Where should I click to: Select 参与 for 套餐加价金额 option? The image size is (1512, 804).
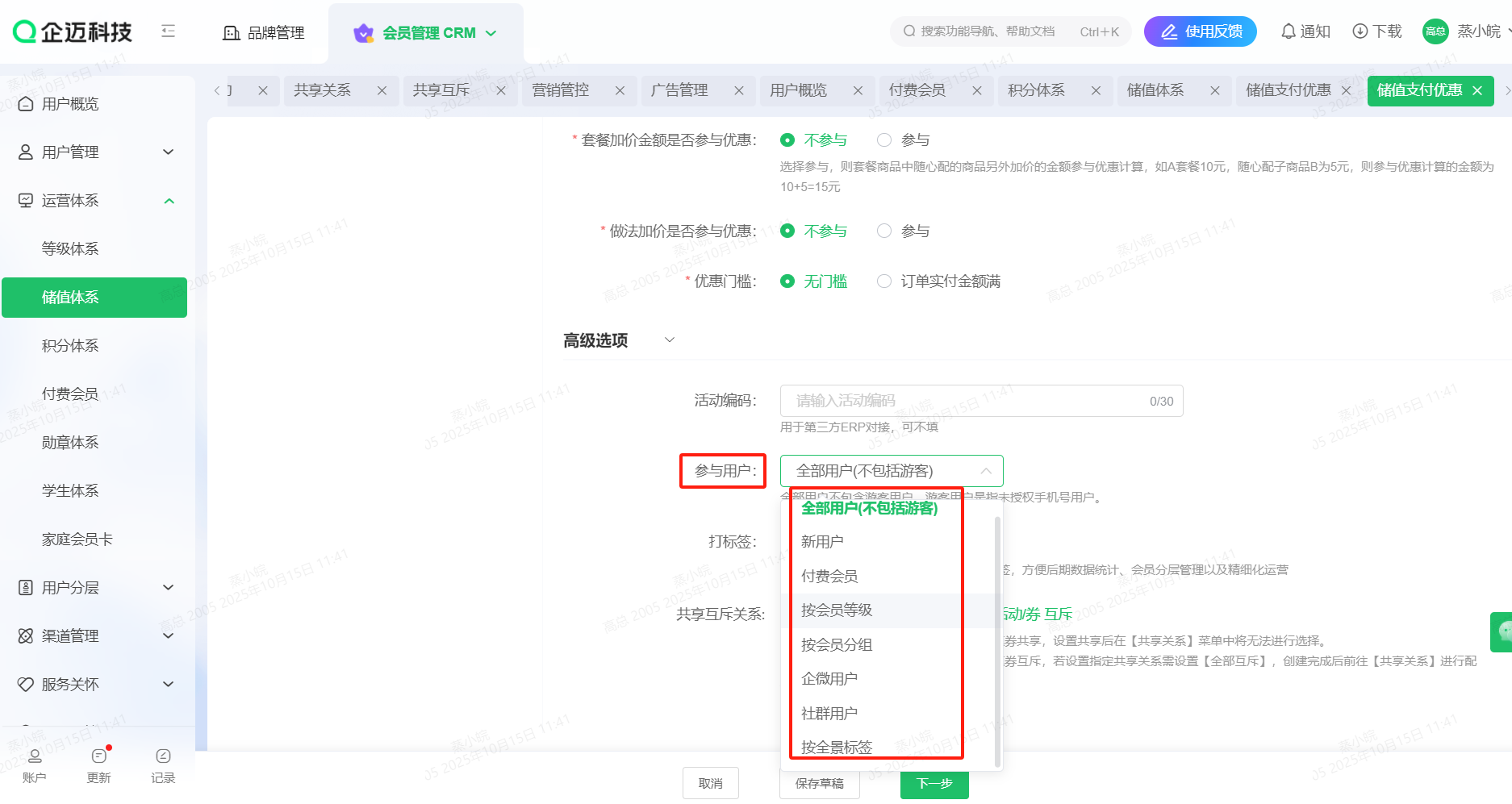(x=885, y=140)
